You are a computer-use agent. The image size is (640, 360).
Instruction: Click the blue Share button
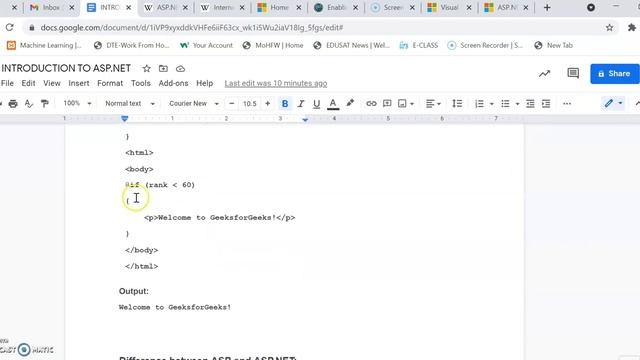[614, 74]
